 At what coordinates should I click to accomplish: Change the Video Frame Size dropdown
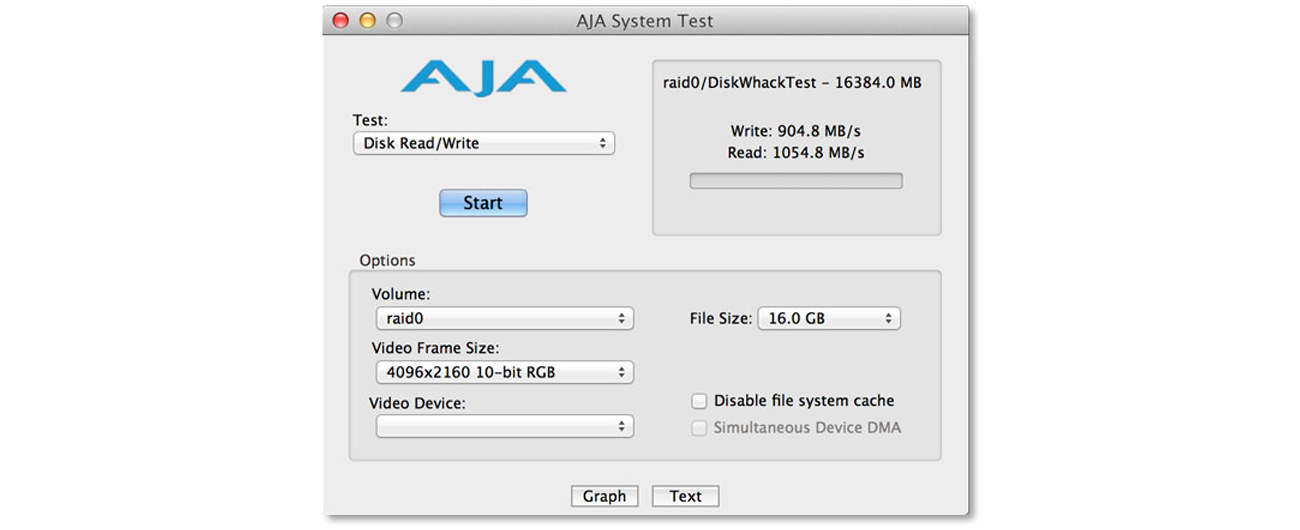[504, 373]
